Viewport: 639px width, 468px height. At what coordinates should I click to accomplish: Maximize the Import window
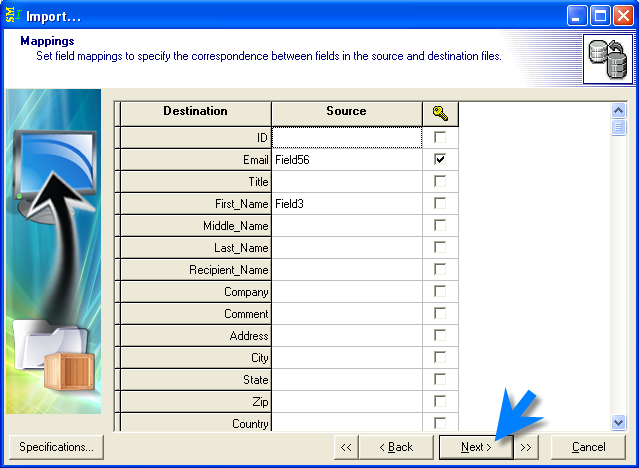600,15
